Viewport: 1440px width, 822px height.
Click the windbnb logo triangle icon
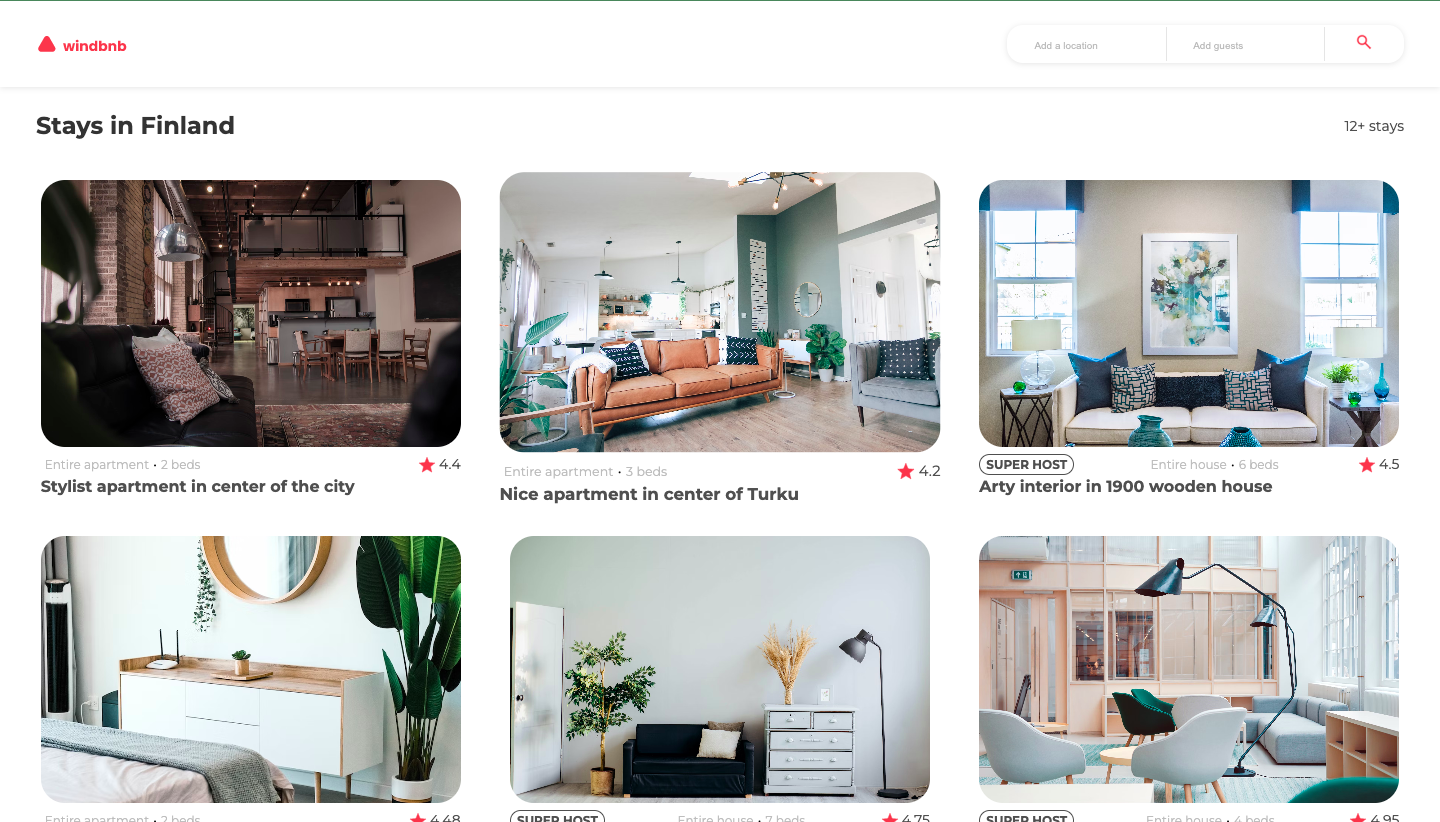pos(46,44)
